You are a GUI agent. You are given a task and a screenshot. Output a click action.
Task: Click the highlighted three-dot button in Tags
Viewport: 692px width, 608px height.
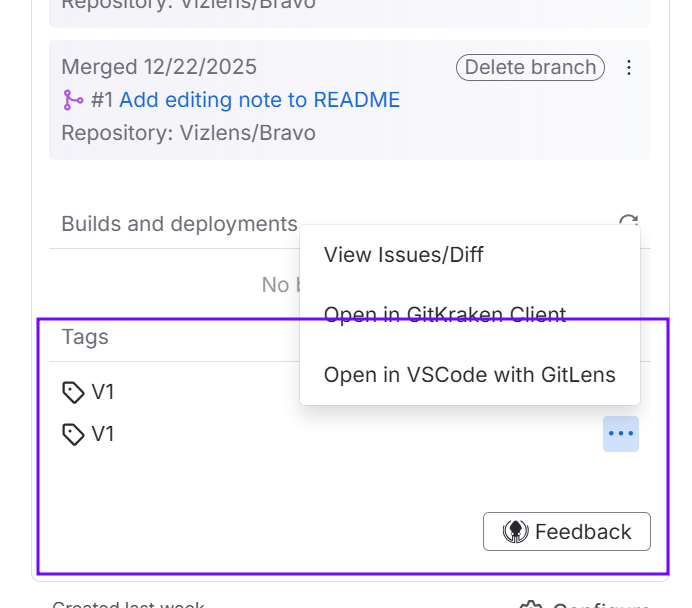click(x=621, y=434)
